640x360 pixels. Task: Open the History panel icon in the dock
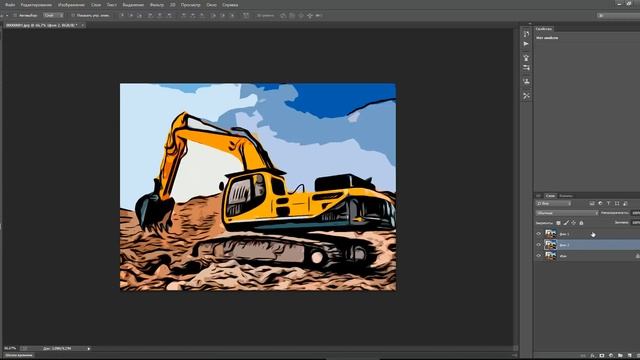[526, 33]
